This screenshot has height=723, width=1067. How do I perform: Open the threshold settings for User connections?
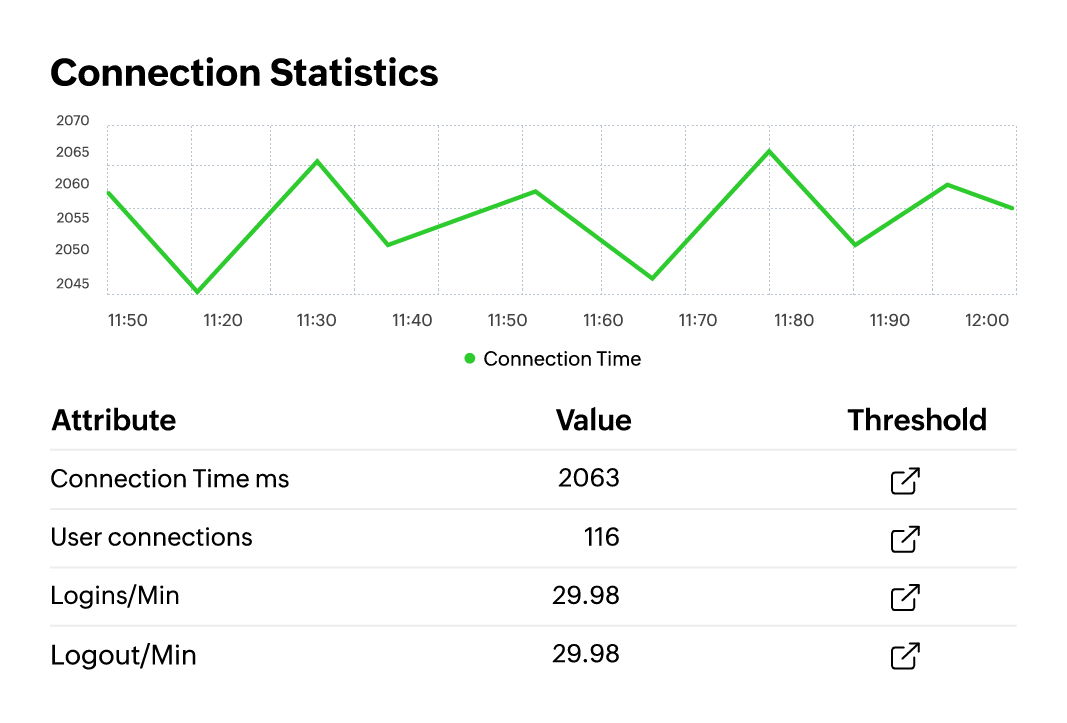click(904, 539)
